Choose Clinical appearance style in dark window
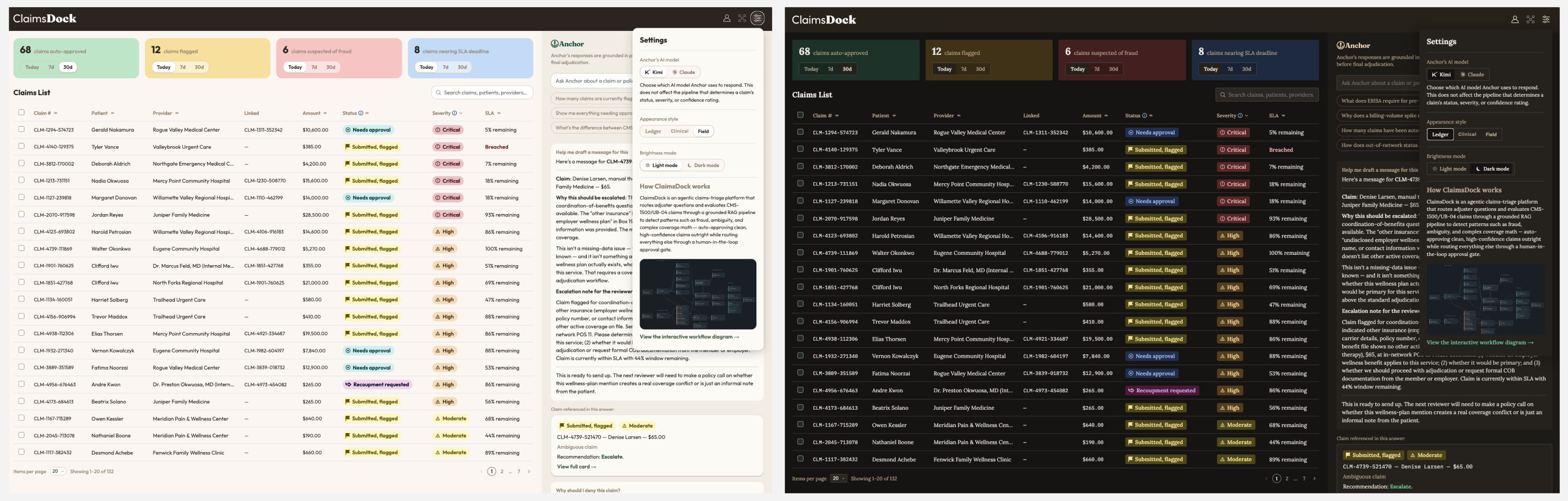This screenshot has height=501, width=1568. pos(1467,134)
